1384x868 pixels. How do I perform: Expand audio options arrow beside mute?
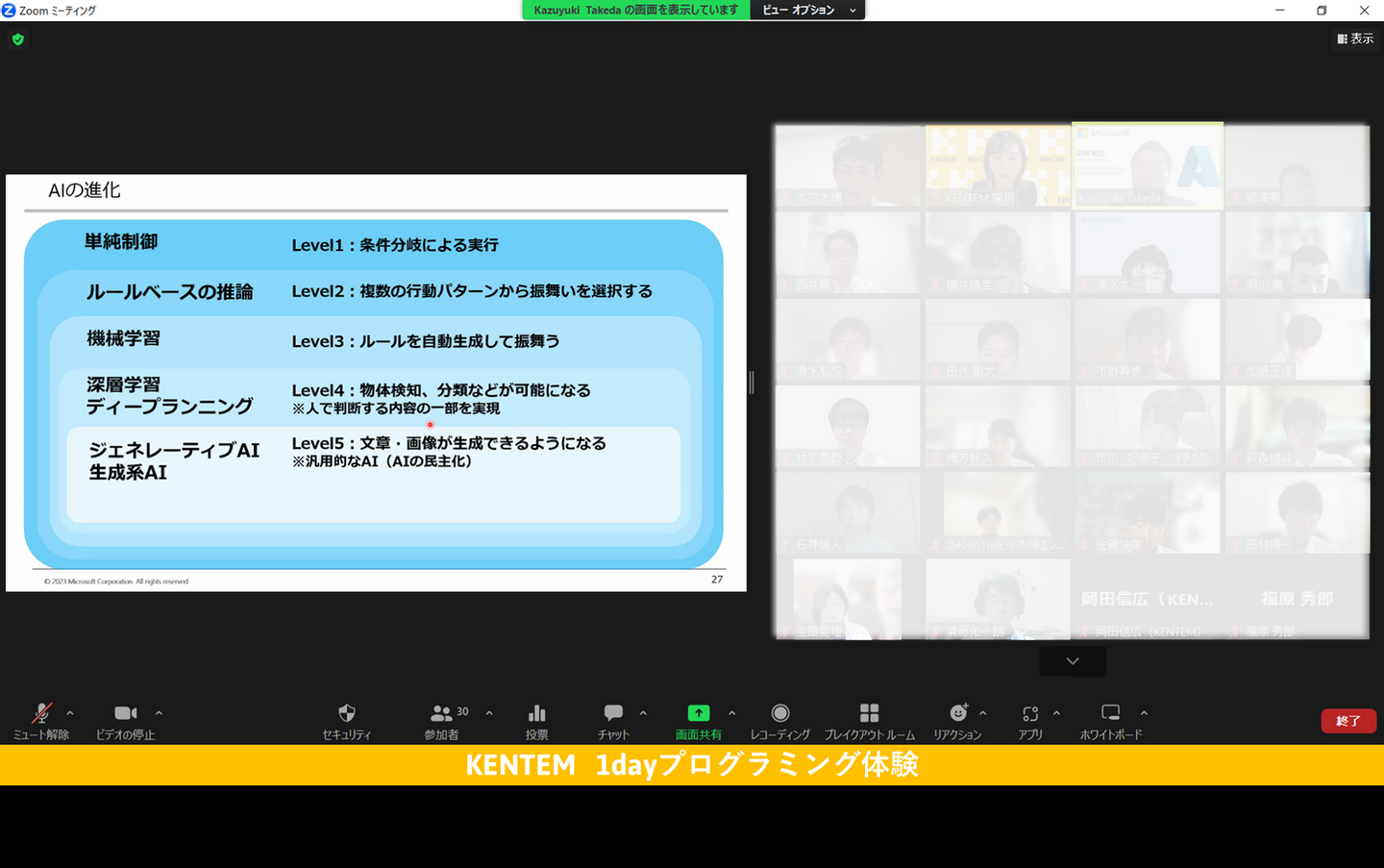(70, 713)
